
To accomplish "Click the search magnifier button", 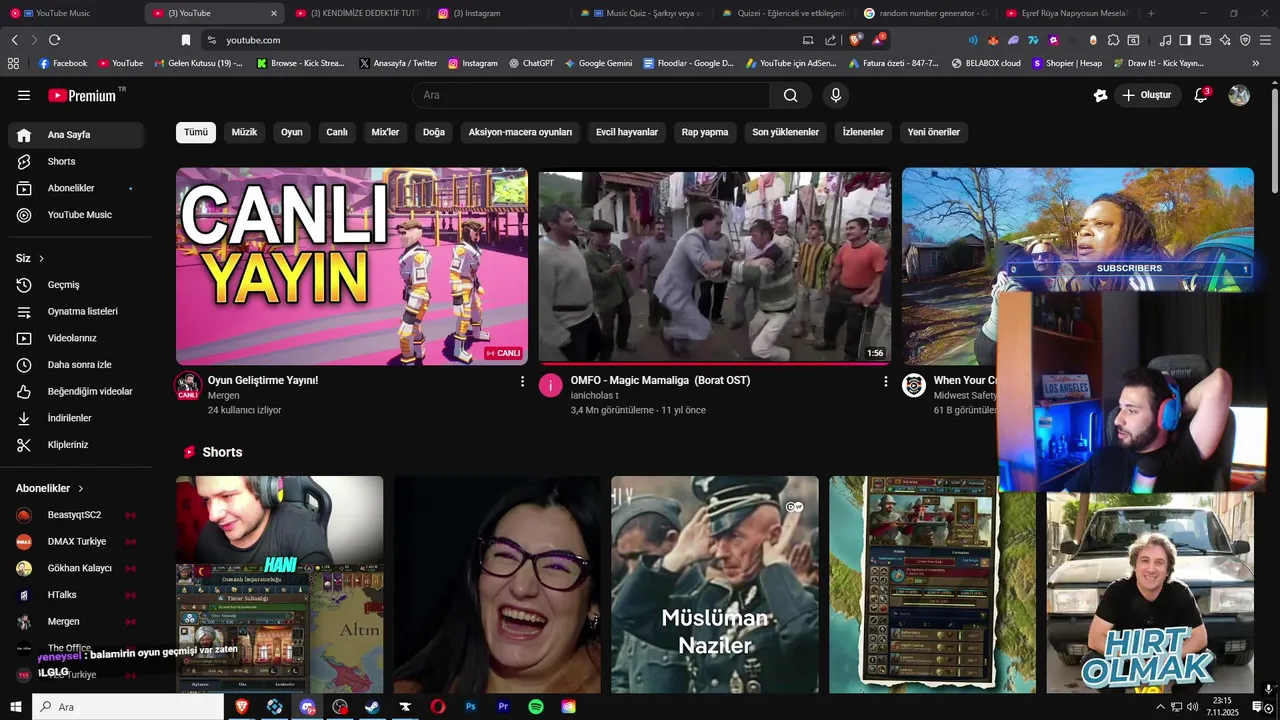I will point(791,95).
